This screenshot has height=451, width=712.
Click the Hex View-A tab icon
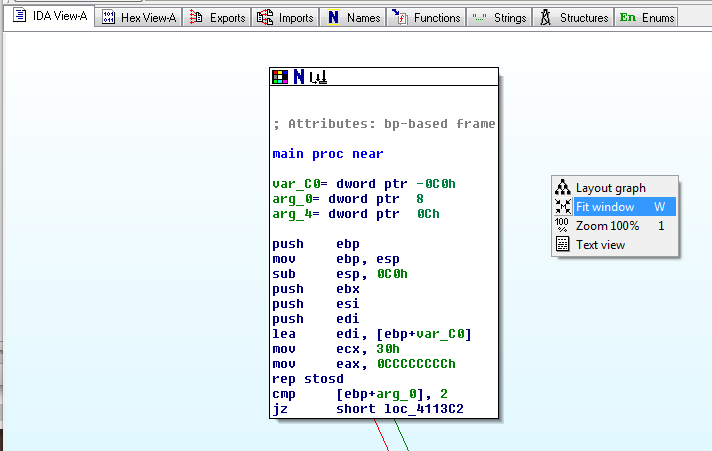pyautogui.click(x=111, y=17)
